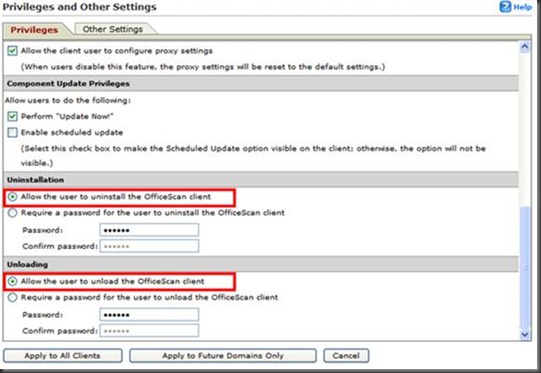Click the Unloading Password field
Viewport: 541px width, 373px height.
pyautogui.click(x=149, y=314)
